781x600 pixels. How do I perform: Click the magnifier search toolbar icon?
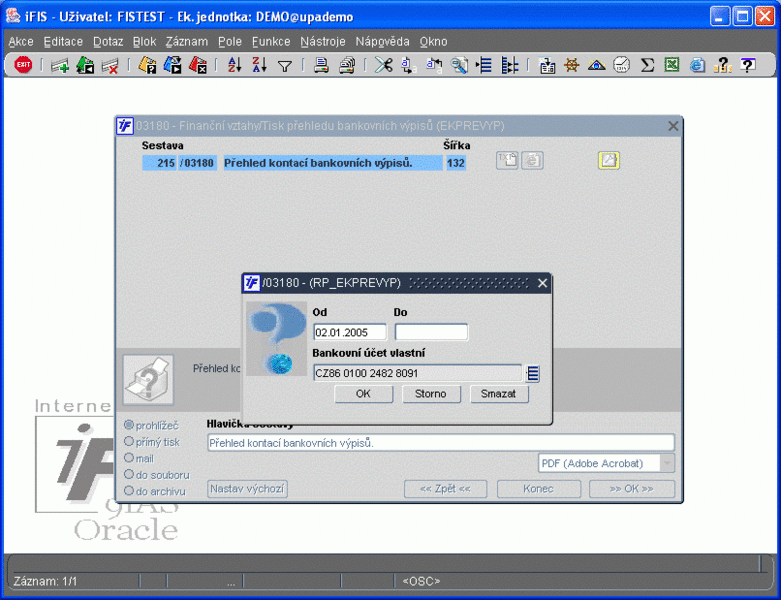point(459,65)
